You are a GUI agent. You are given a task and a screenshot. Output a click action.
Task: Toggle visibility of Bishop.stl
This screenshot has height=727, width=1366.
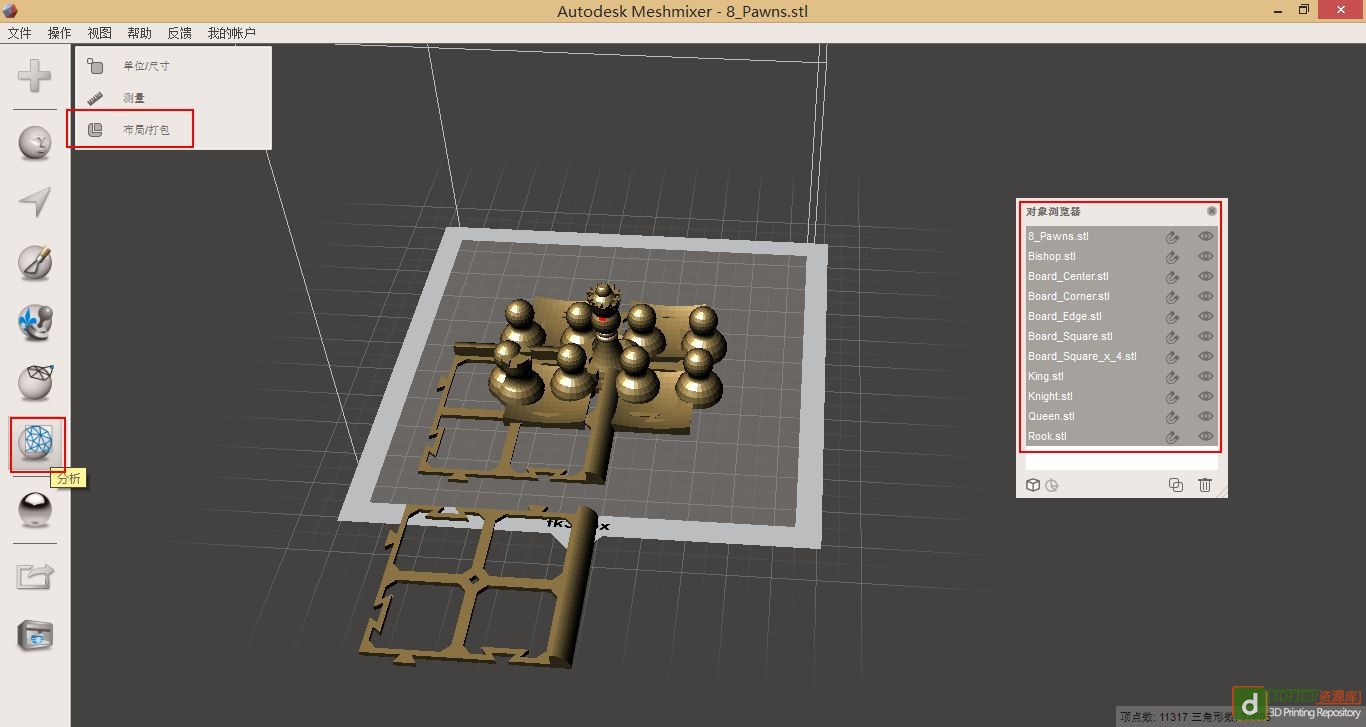pyautogui.click(x=1205, y=256)
